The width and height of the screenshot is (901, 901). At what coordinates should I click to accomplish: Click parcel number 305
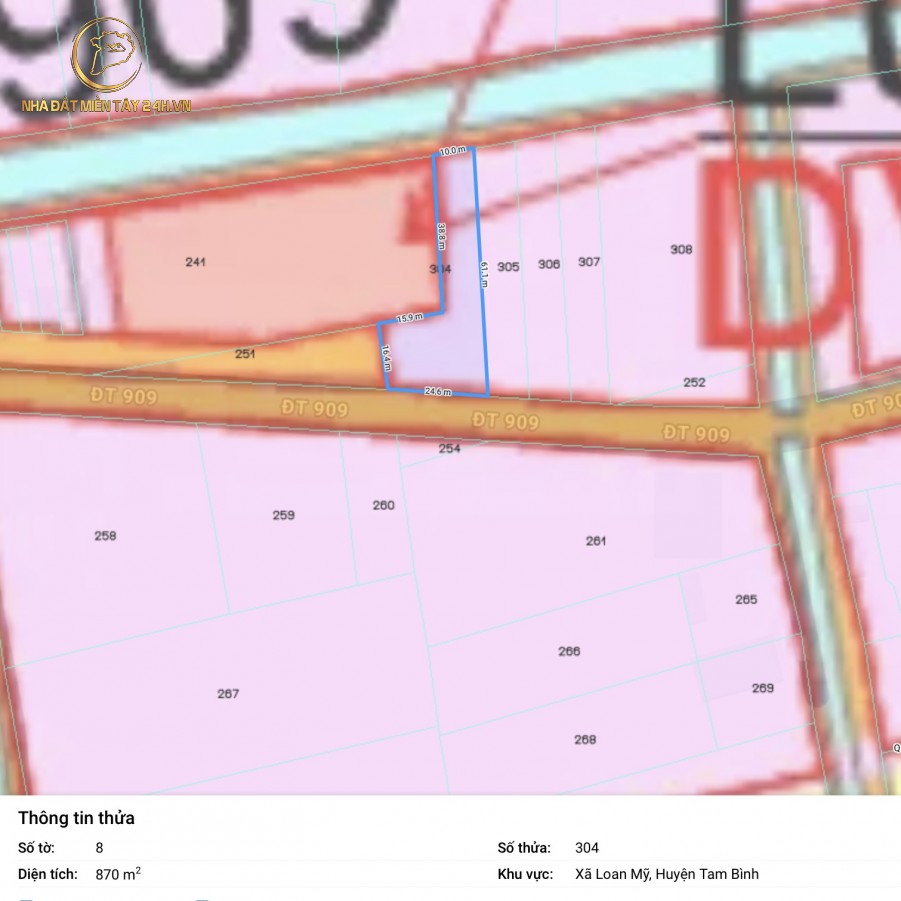[x=508, y=267]
